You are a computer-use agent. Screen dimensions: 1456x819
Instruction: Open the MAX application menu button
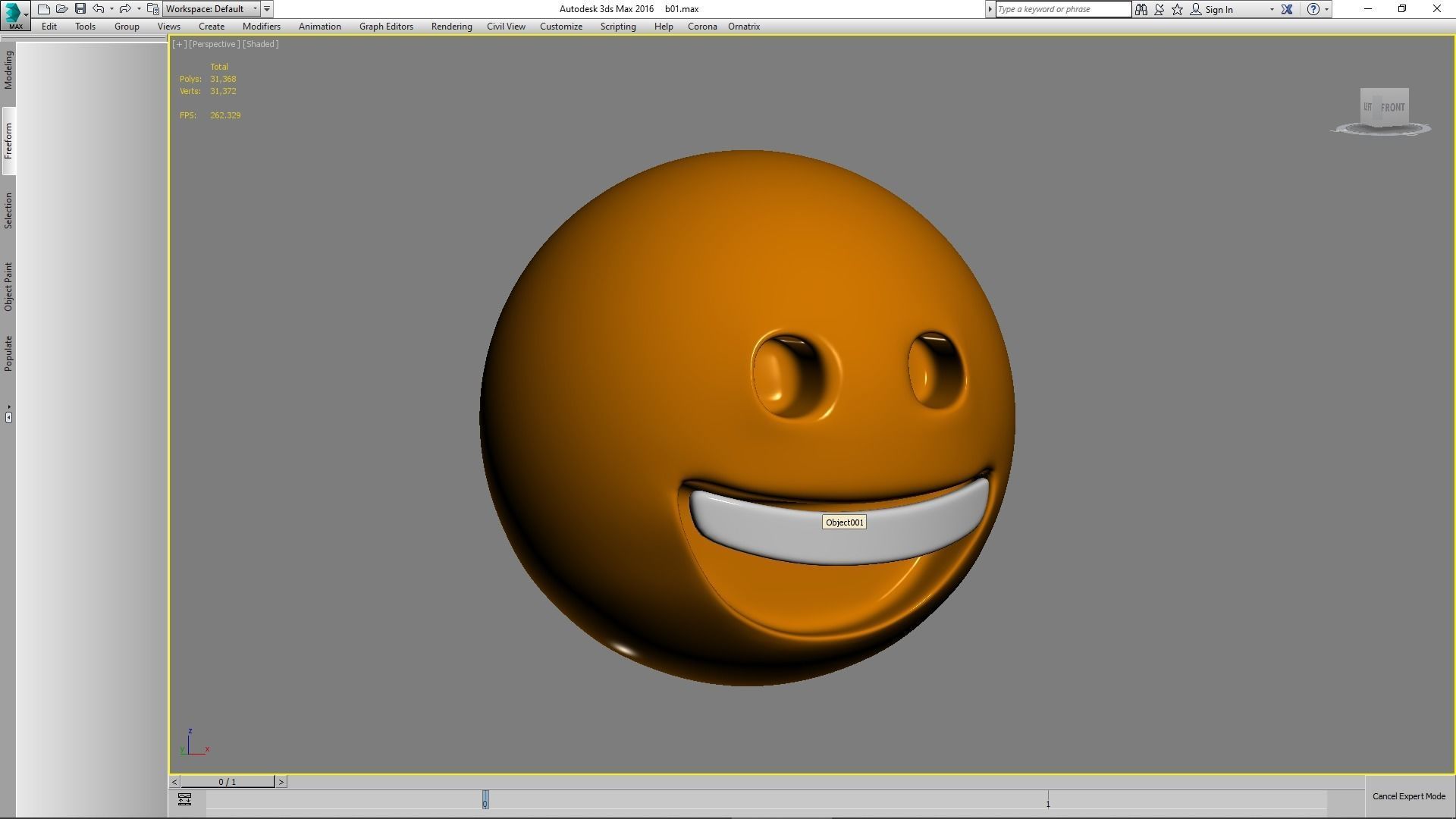(x=15, y=14)
